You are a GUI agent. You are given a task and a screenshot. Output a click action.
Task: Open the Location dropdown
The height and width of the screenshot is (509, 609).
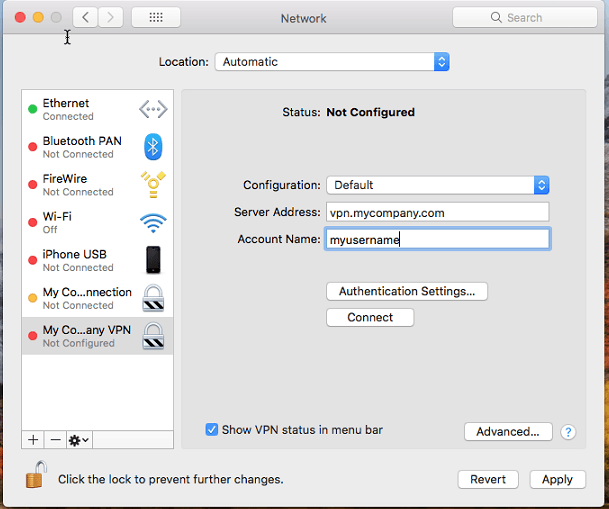click(x=332, y=62)
